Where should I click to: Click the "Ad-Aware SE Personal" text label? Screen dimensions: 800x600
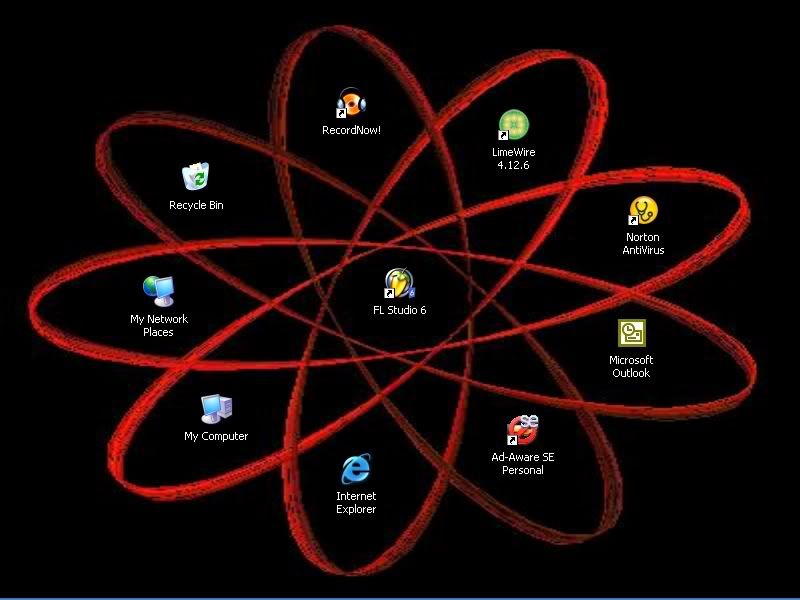522,463
